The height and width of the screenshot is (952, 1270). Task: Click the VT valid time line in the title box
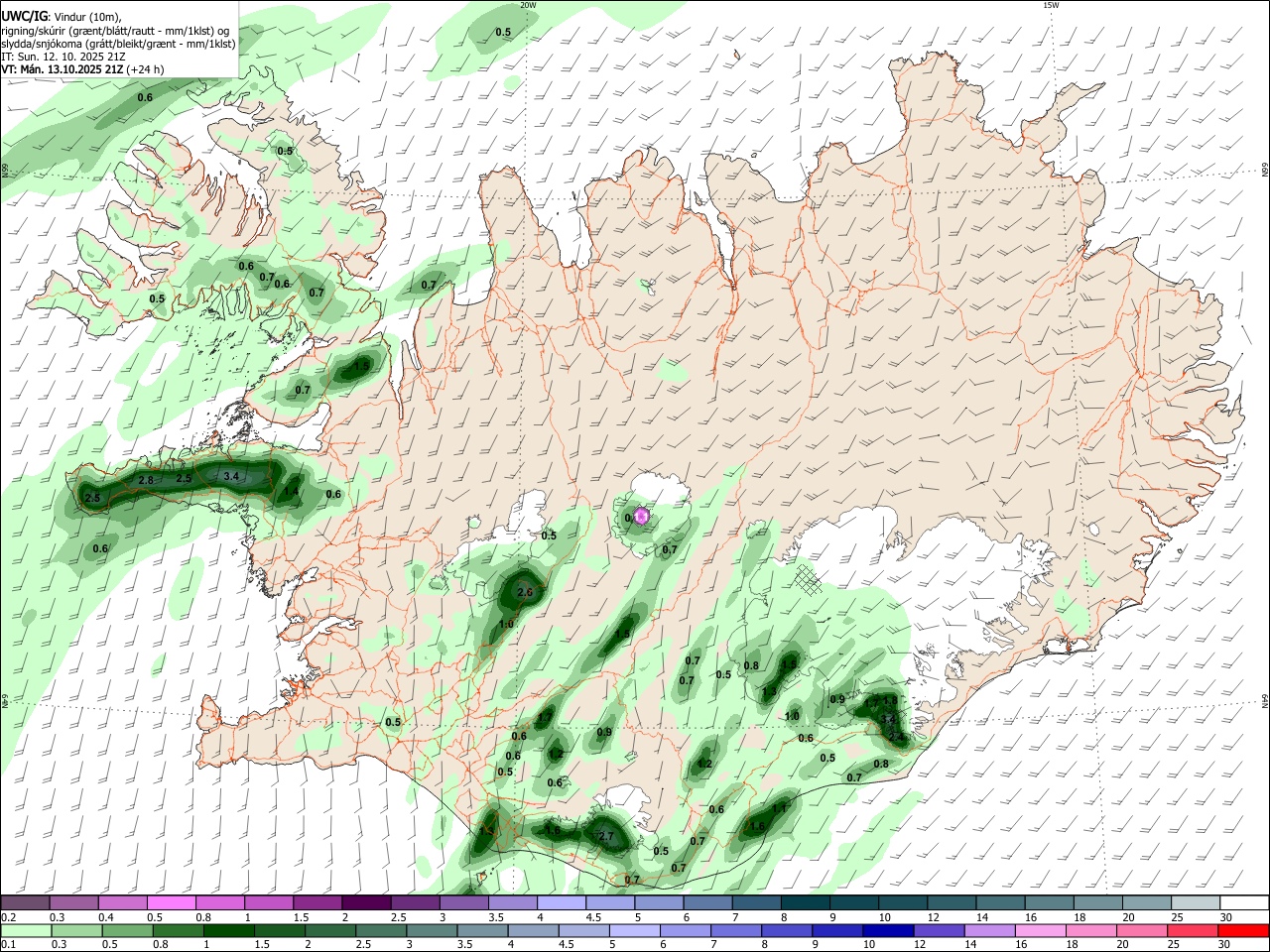tap(82, 69)
